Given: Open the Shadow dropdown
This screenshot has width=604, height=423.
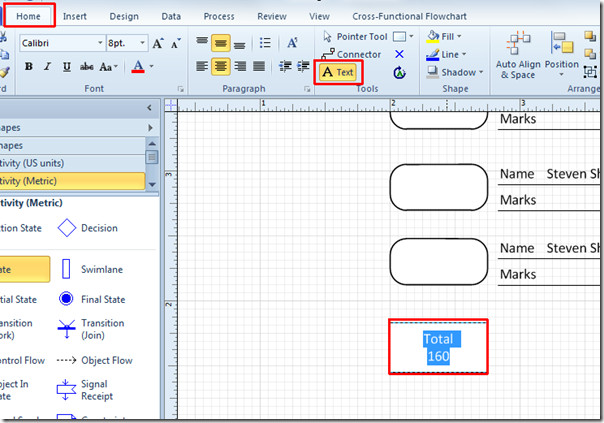Looking at the screenshot, I should [x=455, y=72].
